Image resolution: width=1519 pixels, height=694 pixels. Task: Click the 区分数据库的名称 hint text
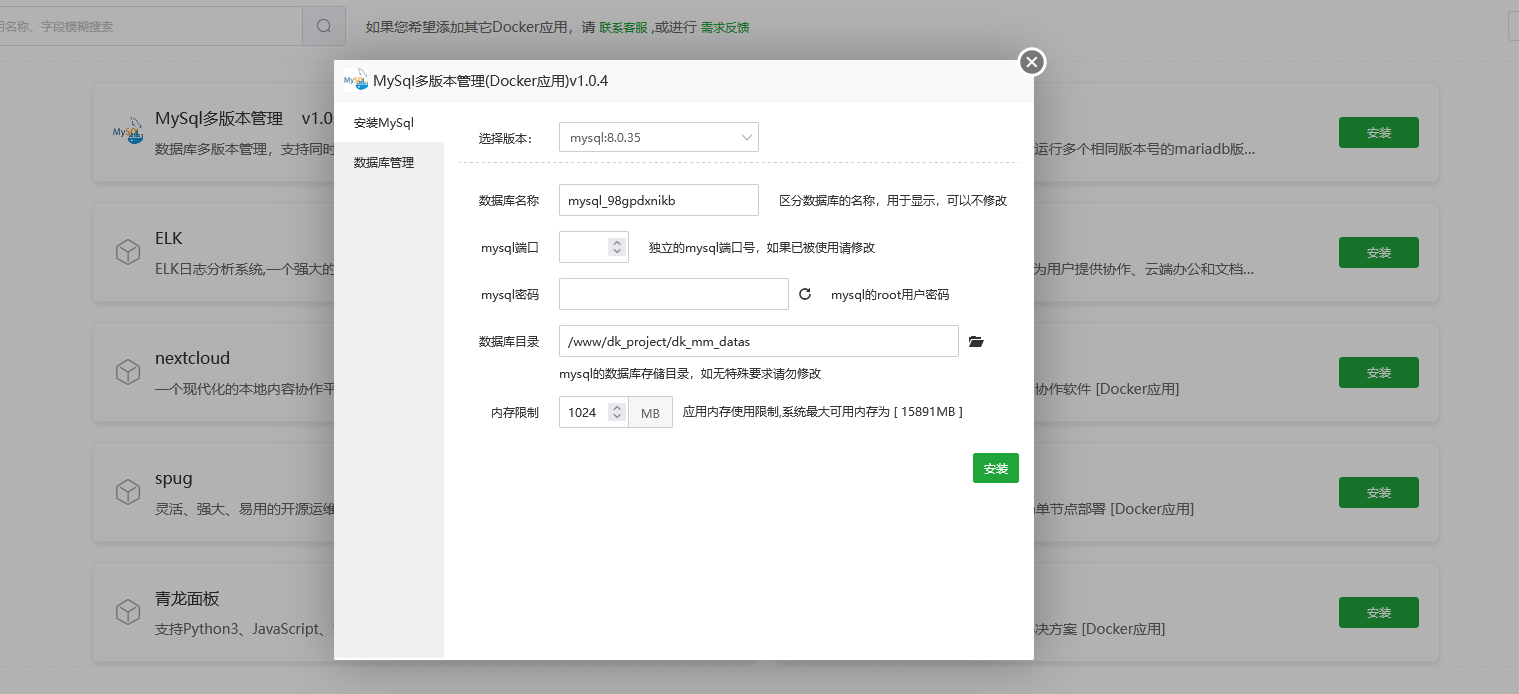point(893,200)
